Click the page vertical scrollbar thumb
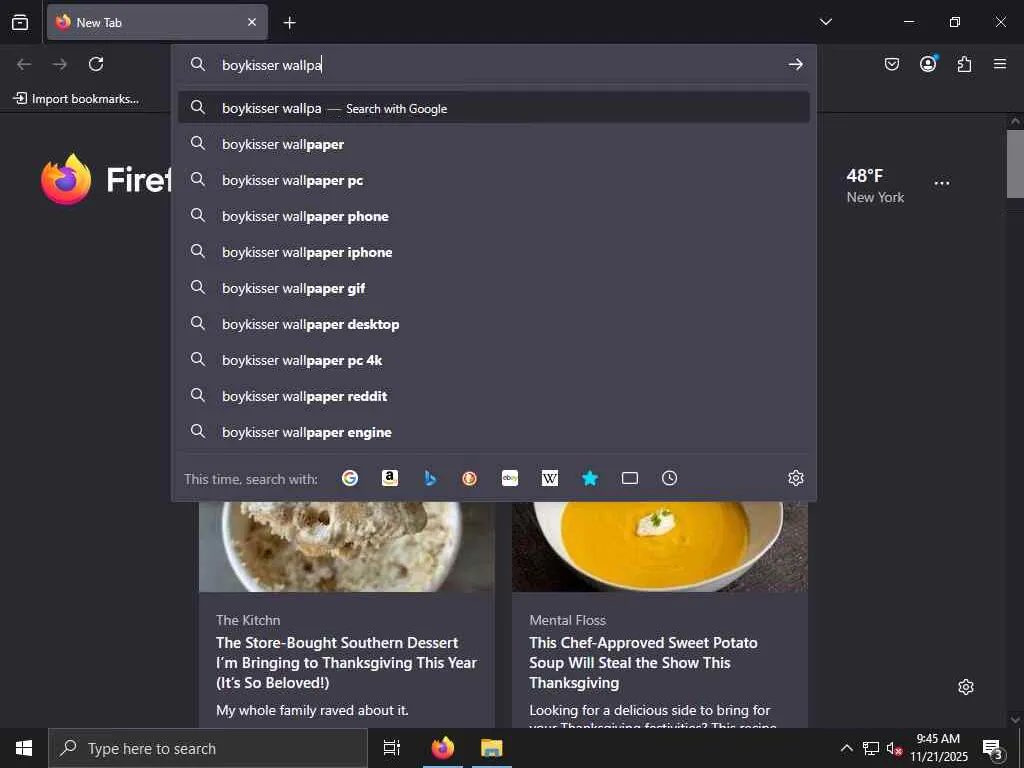 1015,163
